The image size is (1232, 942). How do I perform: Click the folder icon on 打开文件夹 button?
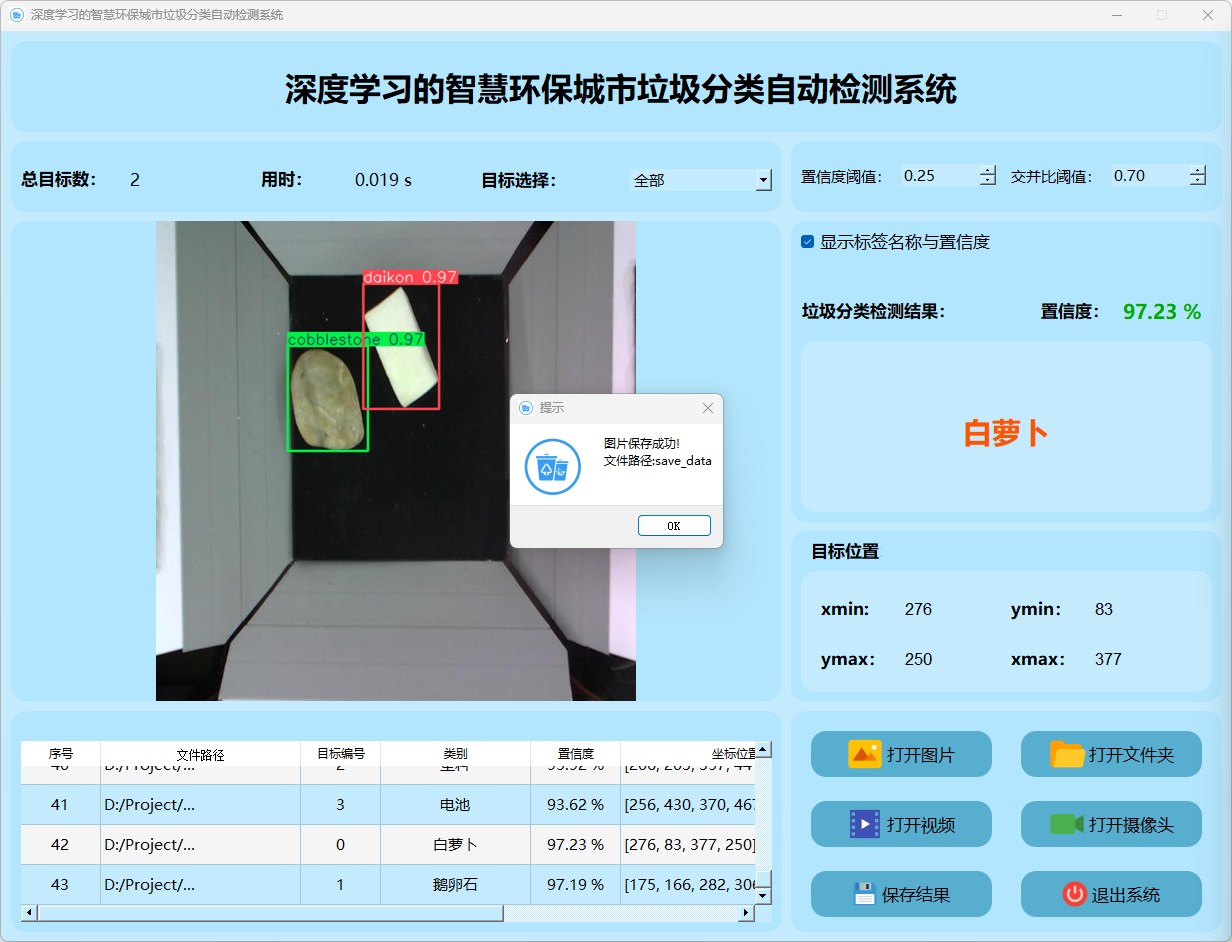pyautogui.click(x=1067, y=754)
